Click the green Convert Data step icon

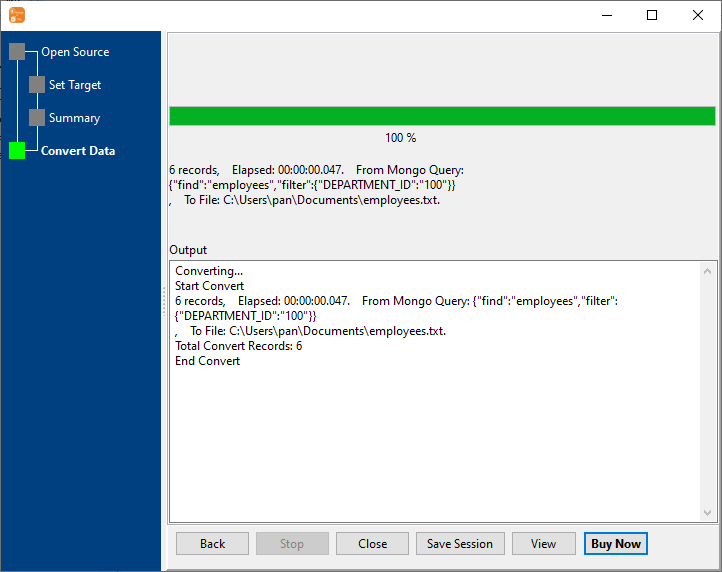(17, 151)
